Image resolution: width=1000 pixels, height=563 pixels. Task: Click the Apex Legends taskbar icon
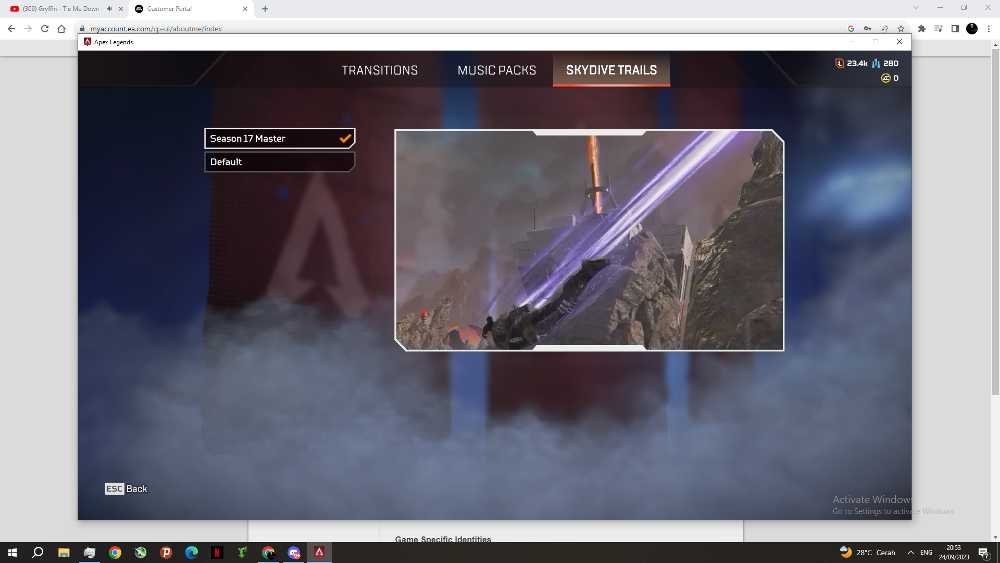click(x=319, y=552)
